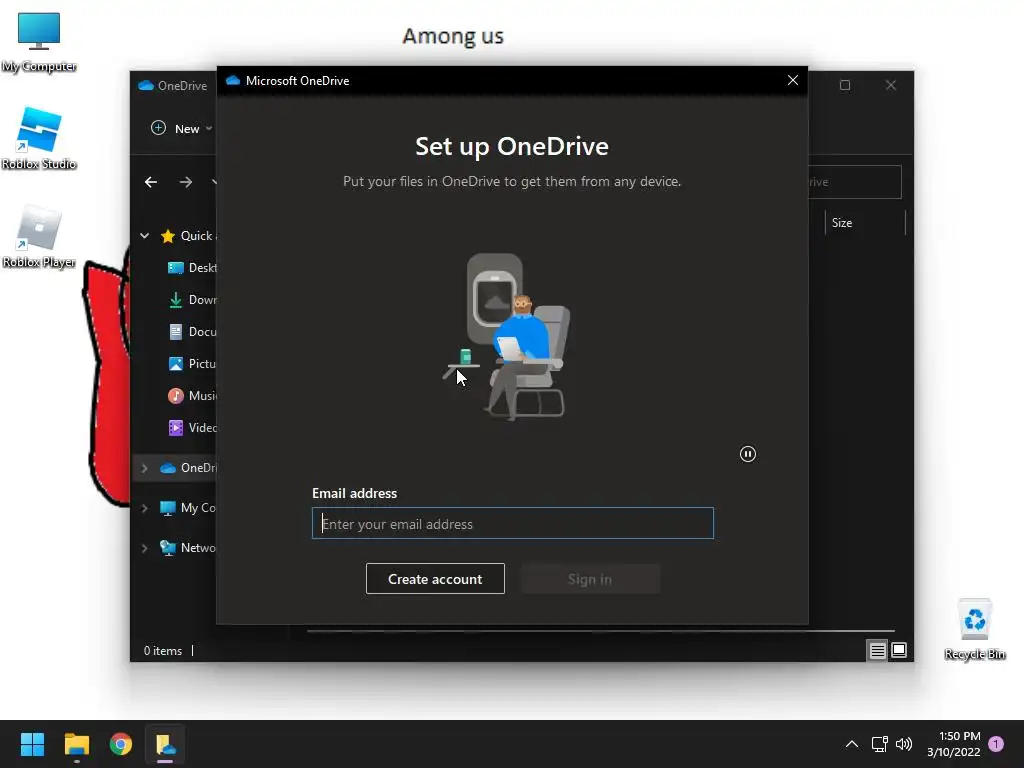The width and height of the screenshot is (1024, 768).
Task: Launch Google Chrome from the taskbar
Action: point(121,744)
